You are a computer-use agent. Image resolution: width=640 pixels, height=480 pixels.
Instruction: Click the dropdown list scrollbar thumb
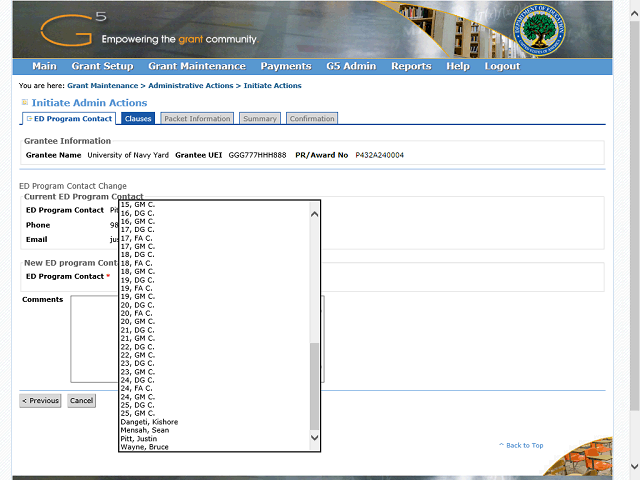point(314,386)
